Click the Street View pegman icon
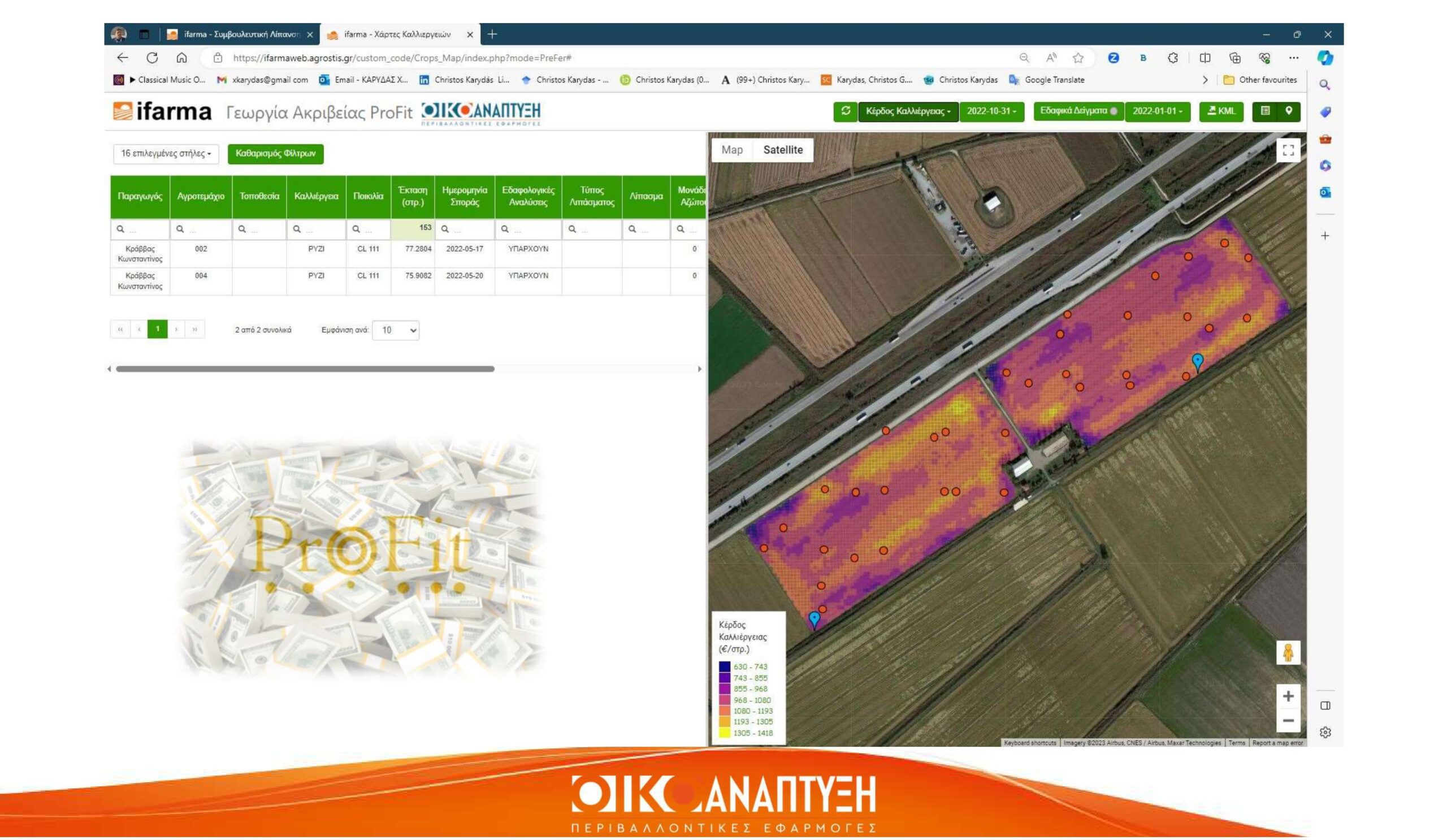This screenshot has height=840, width=1447. [x=1288, y=653]
